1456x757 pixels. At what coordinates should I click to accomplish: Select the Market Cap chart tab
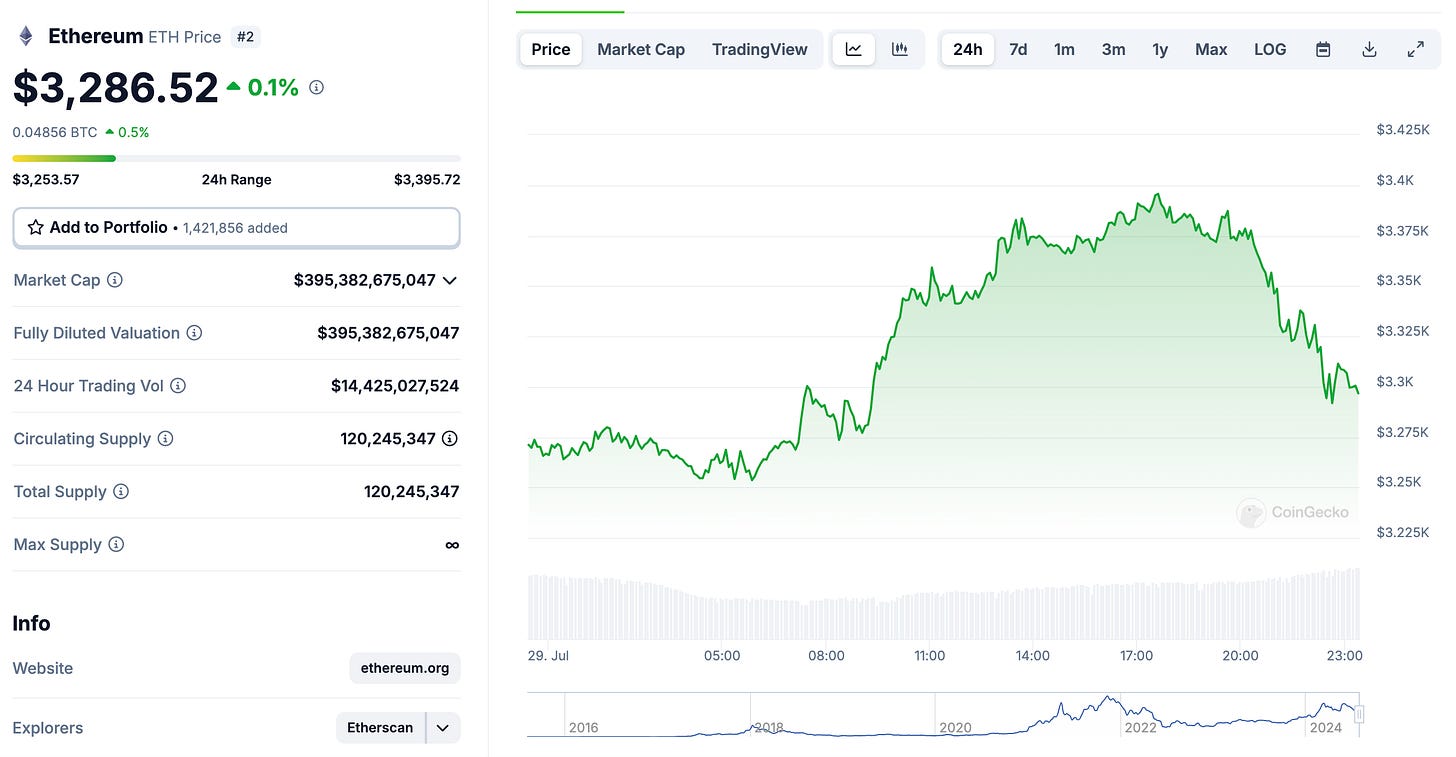(641, 49)
